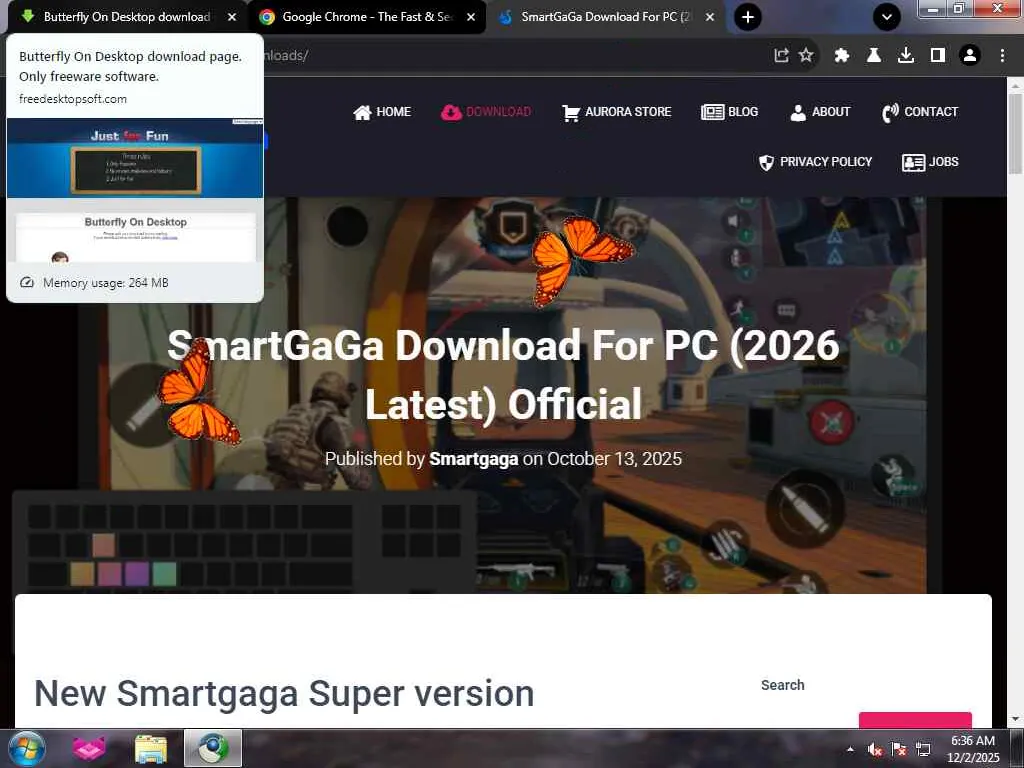The height and width of the screenshot is (768, 1024).
Task: Click the pink cloud download icon
Action: (451, 112)
